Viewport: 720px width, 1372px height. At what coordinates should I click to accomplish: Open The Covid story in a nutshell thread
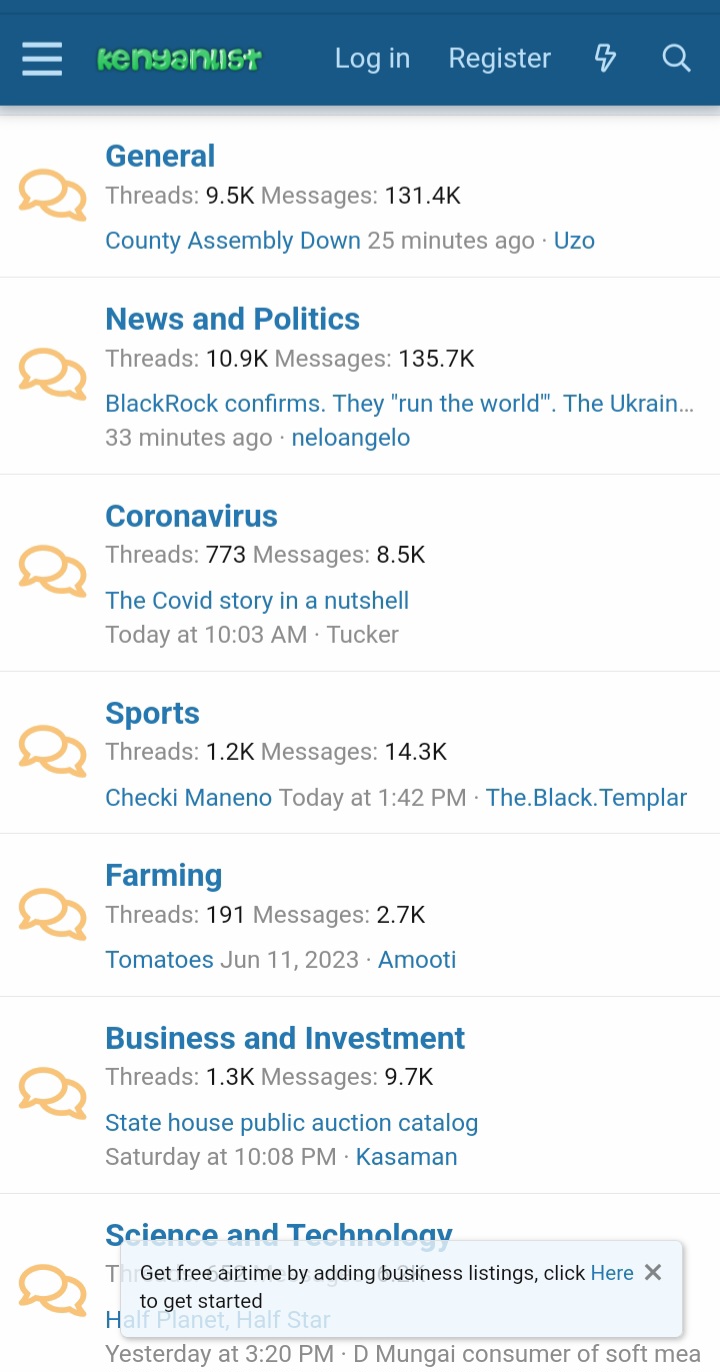257,601
